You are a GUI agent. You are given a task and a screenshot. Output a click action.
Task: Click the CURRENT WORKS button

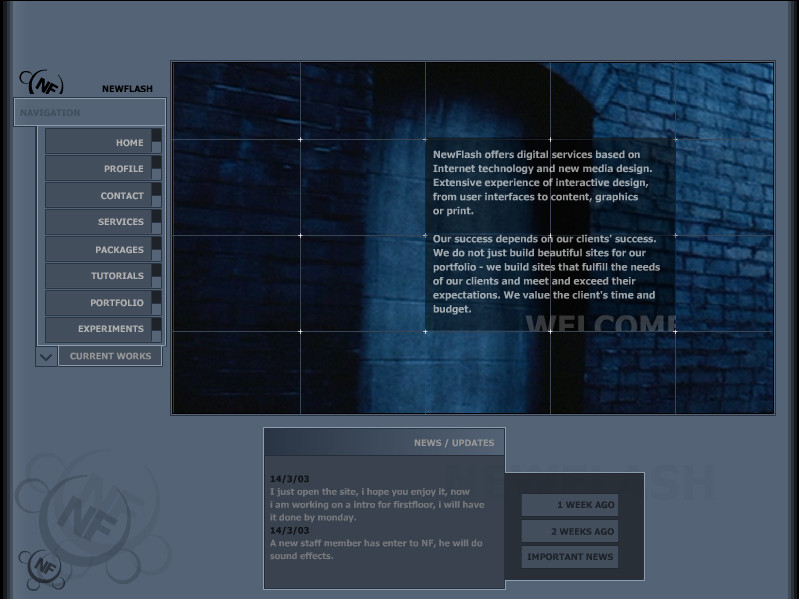[110, 356]
